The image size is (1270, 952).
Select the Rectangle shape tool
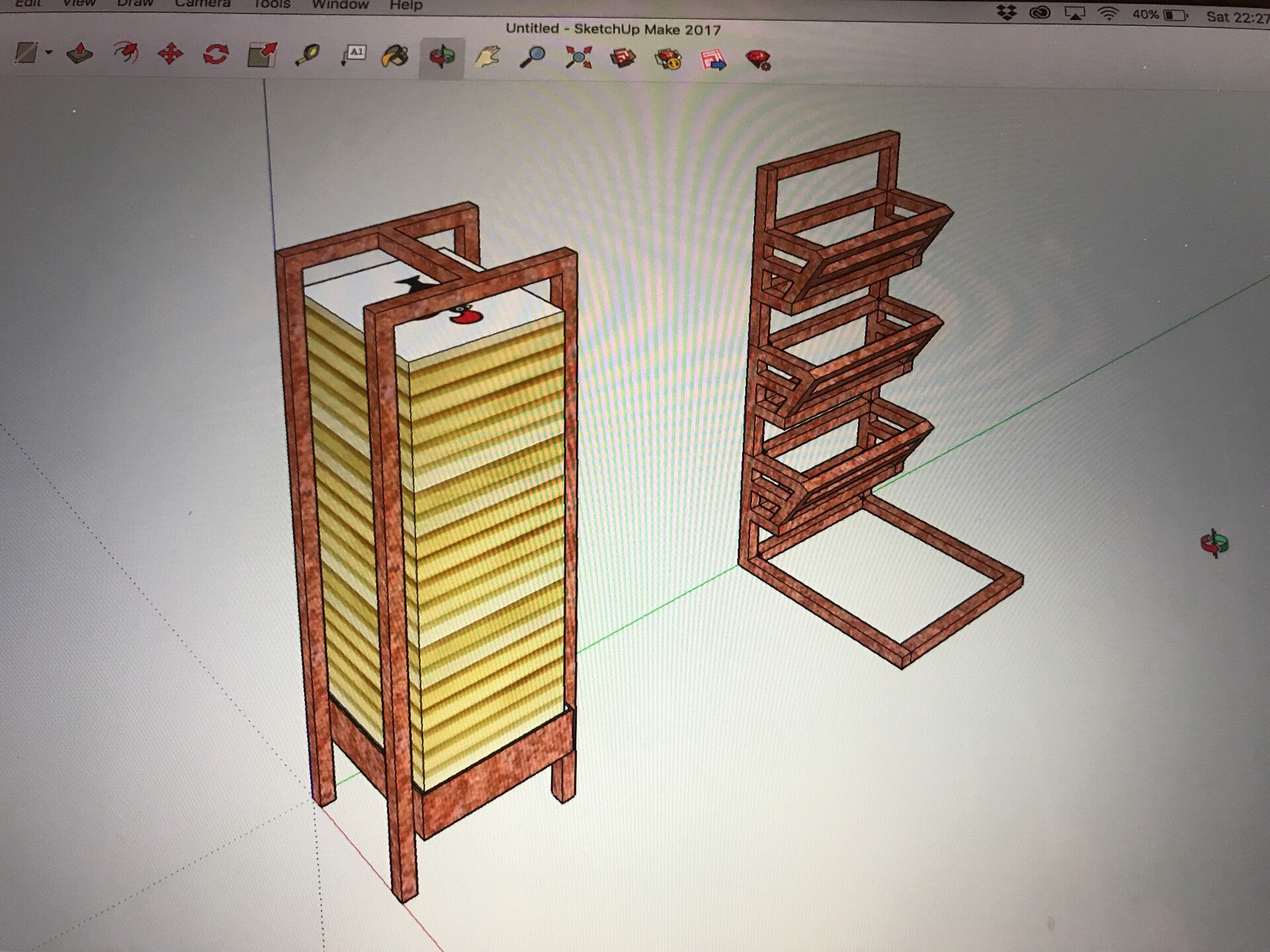tap(26, 52)
